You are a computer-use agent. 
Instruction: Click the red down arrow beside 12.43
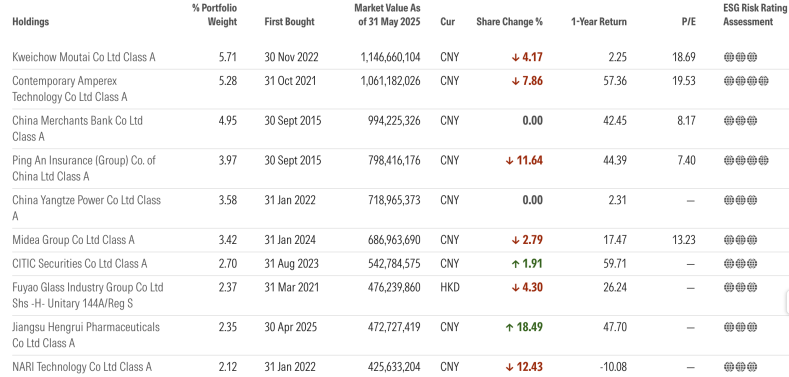[508, 367]
